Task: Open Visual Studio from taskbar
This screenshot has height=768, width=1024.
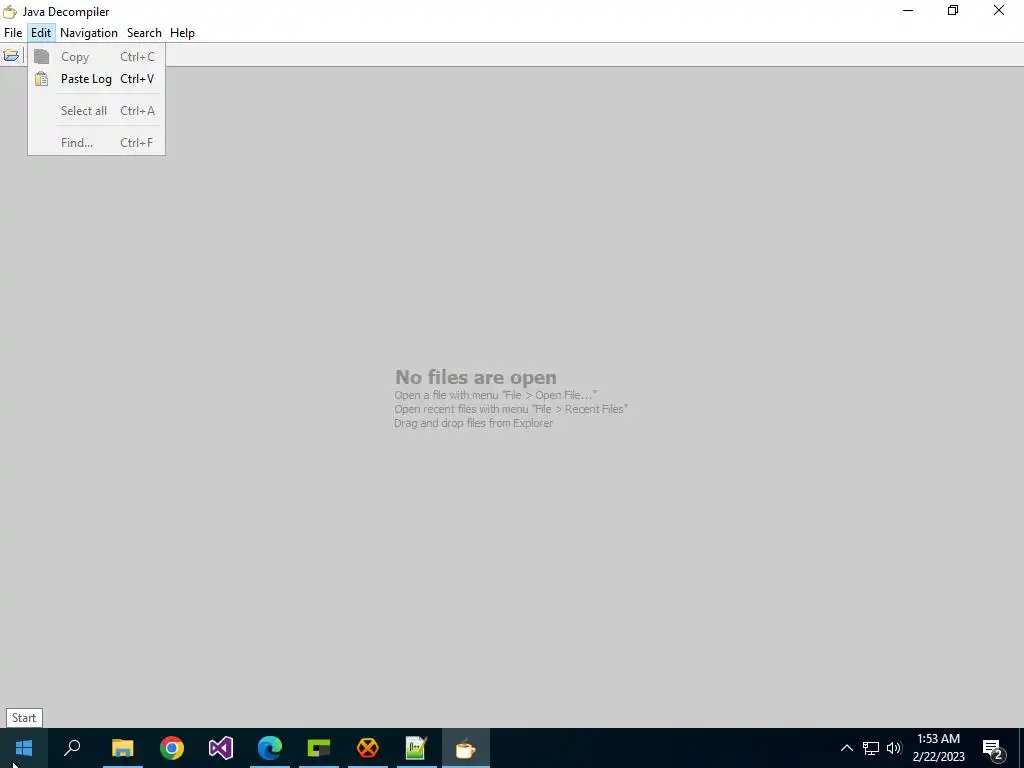Action: (x=221, y=748)
